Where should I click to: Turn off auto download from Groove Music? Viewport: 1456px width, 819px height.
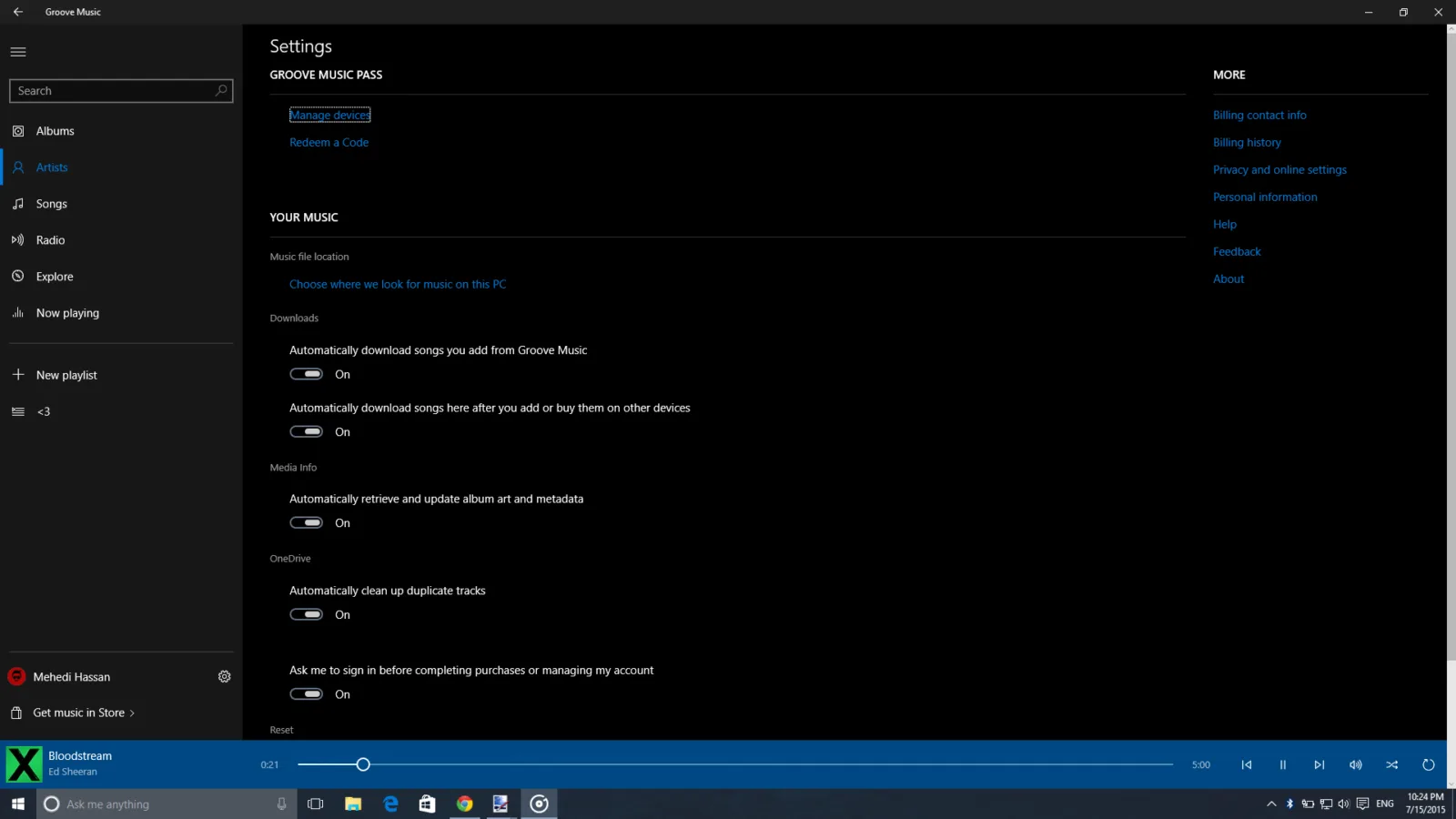click(x=307, y=374)
